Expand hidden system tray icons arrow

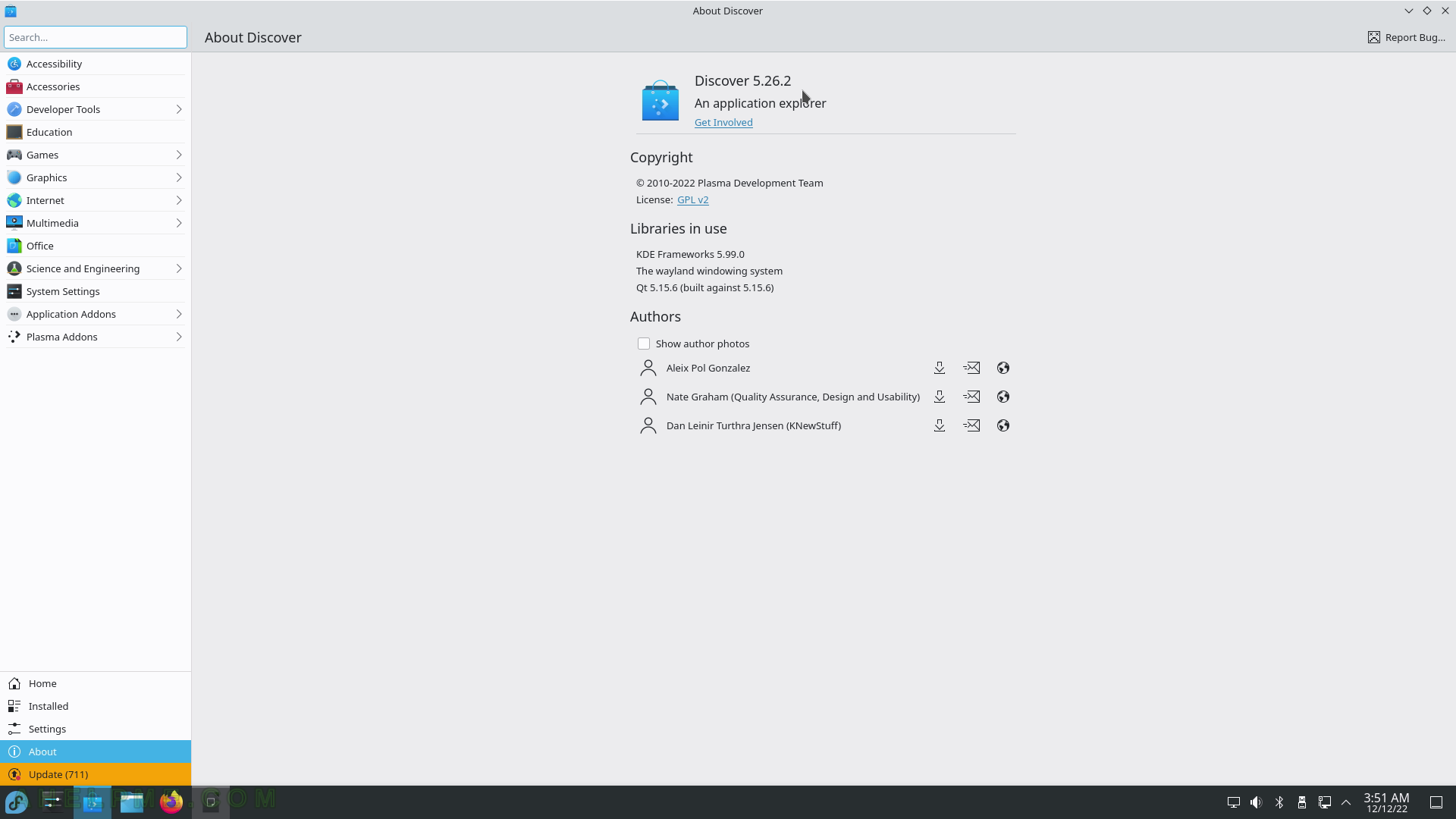click(x=1347, y=802)
